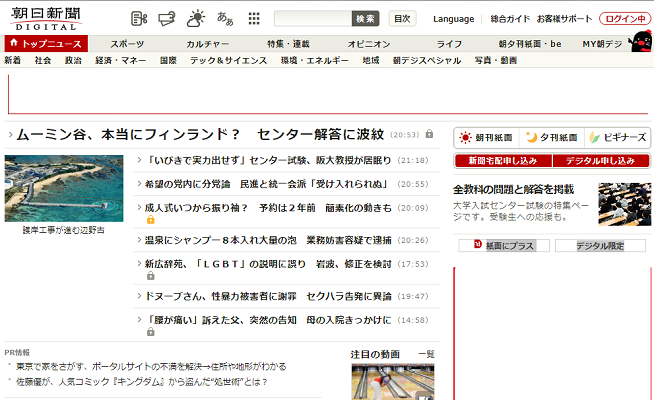Change font size with あぁ icon
The height and width of the screenshot is (400, 654).
point(225,19)
